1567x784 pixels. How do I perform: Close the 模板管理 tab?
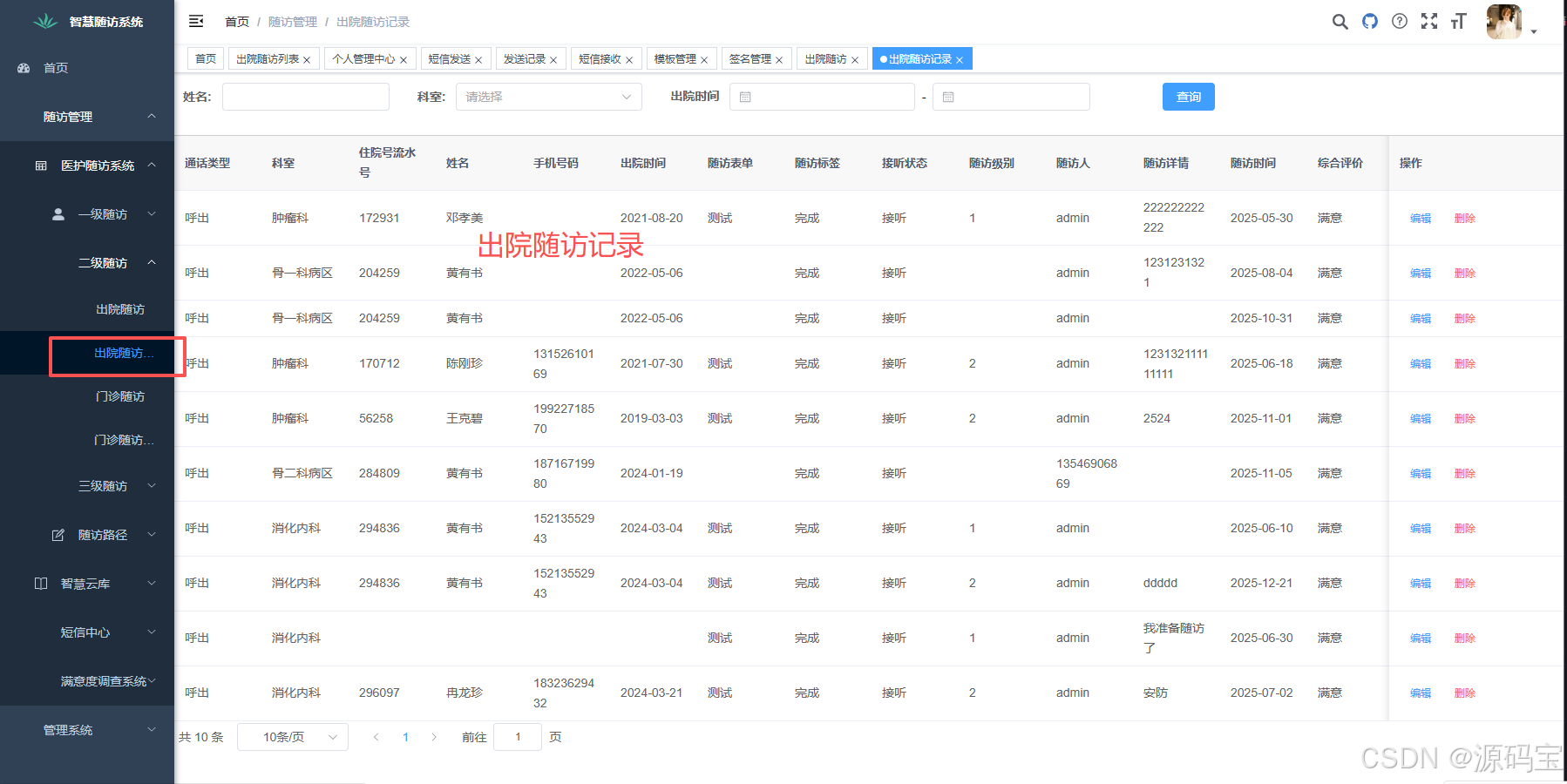point(704,60)
